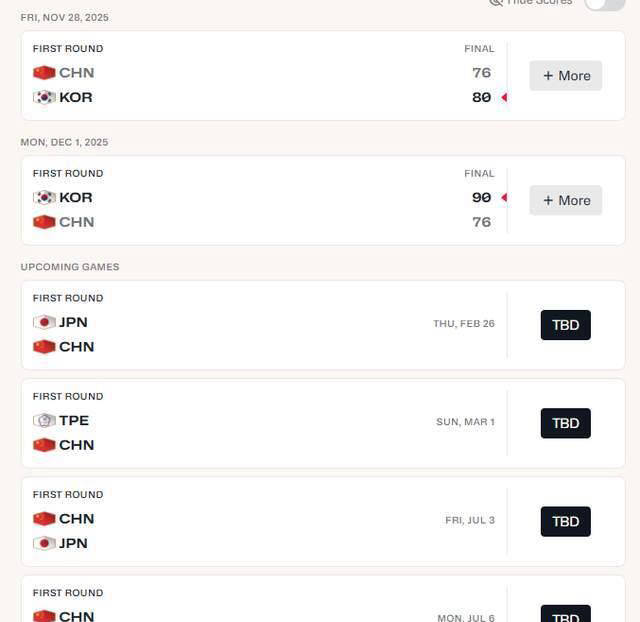Click the Korea final score of 80
The width and height of the screenshot is (640, 622).
tap(482, 98)
